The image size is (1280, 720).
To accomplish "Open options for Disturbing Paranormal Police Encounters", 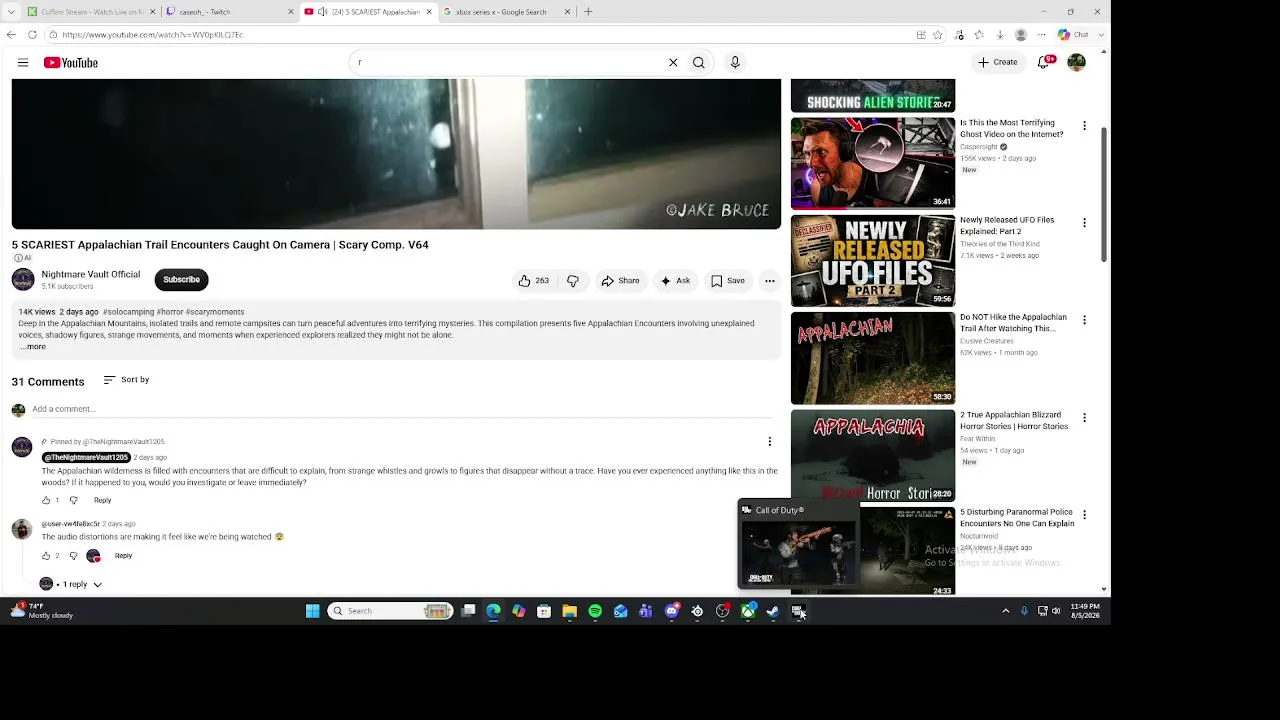I will point(1084,515).
